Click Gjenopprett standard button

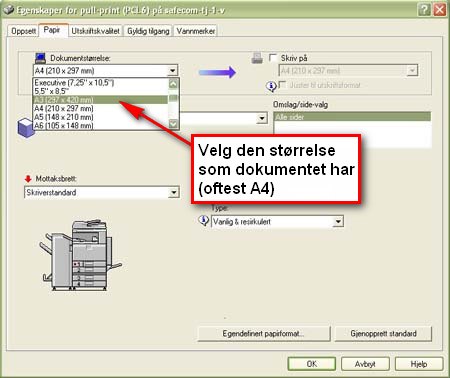tap(383, 334)
